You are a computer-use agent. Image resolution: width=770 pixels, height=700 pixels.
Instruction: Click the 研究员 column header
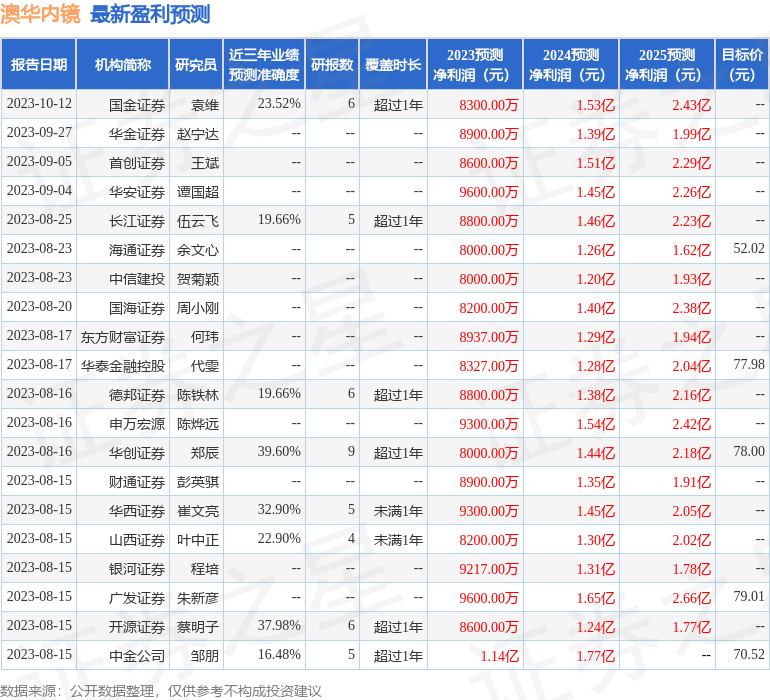pyautogui.click(x=196, y=64)
